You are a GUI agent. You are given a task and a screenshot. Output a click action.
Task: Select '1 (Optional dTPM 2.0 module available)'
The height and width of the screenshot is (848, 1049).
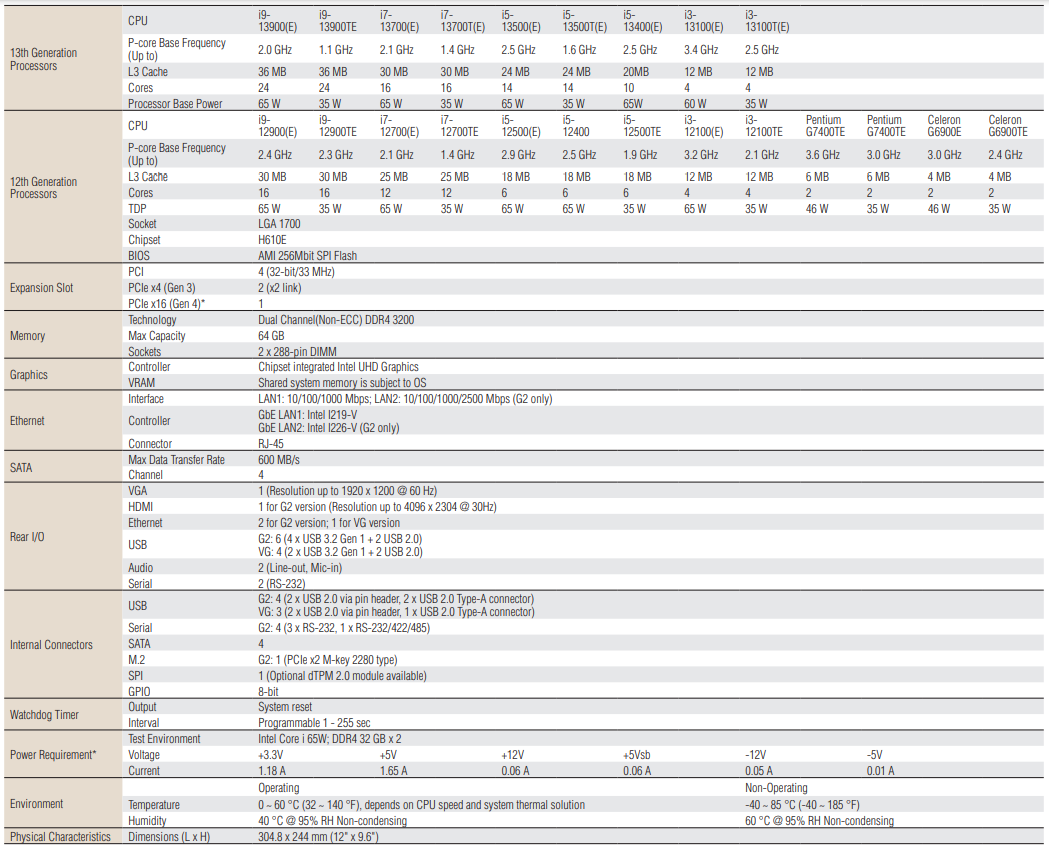pyautogui.click(x=343, y=676)
